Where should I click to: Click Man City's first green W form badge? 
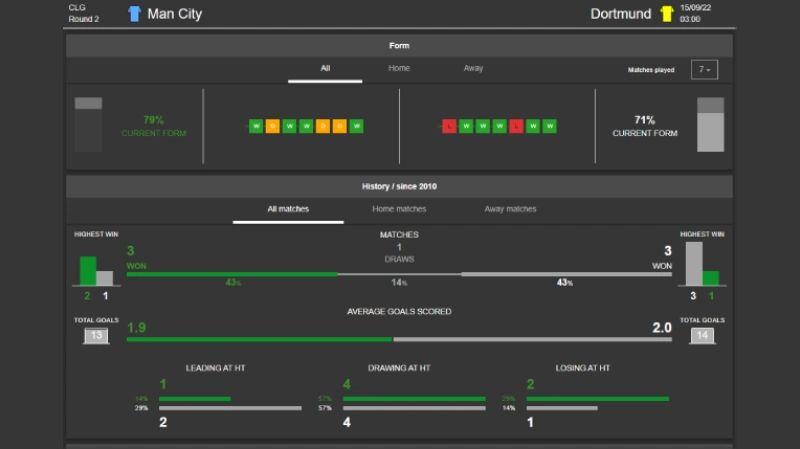pos(256,126)
